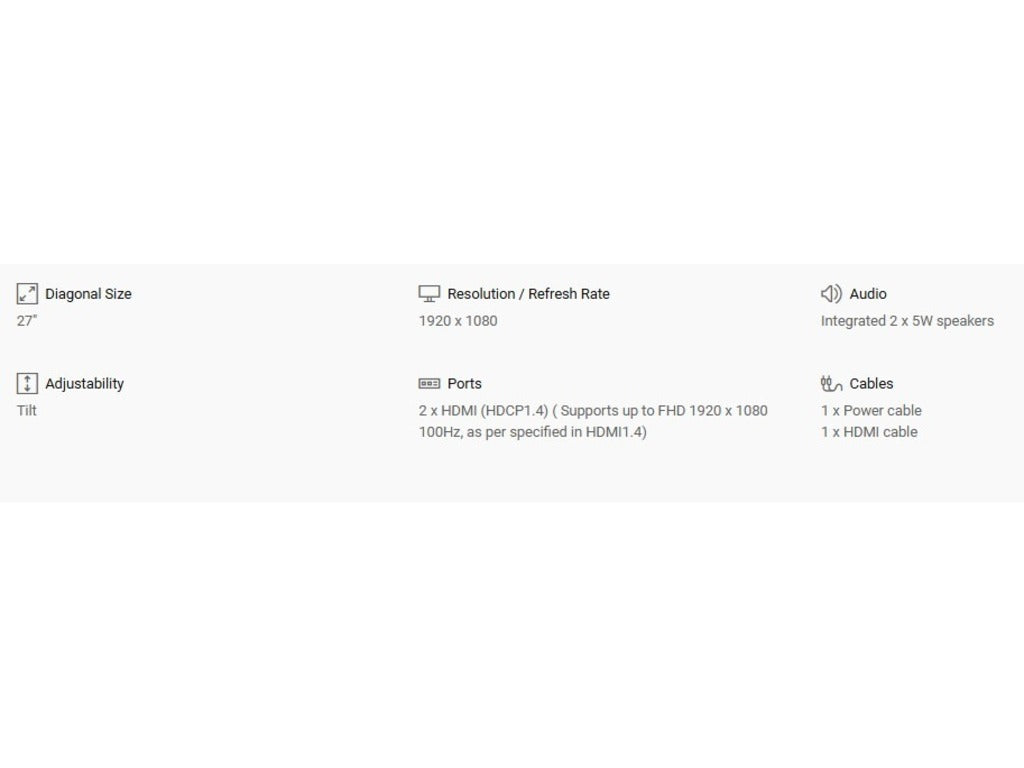Click the 1 x HDMI cable entry
The width and height of the screenshot is (1024, 768).
869,432
